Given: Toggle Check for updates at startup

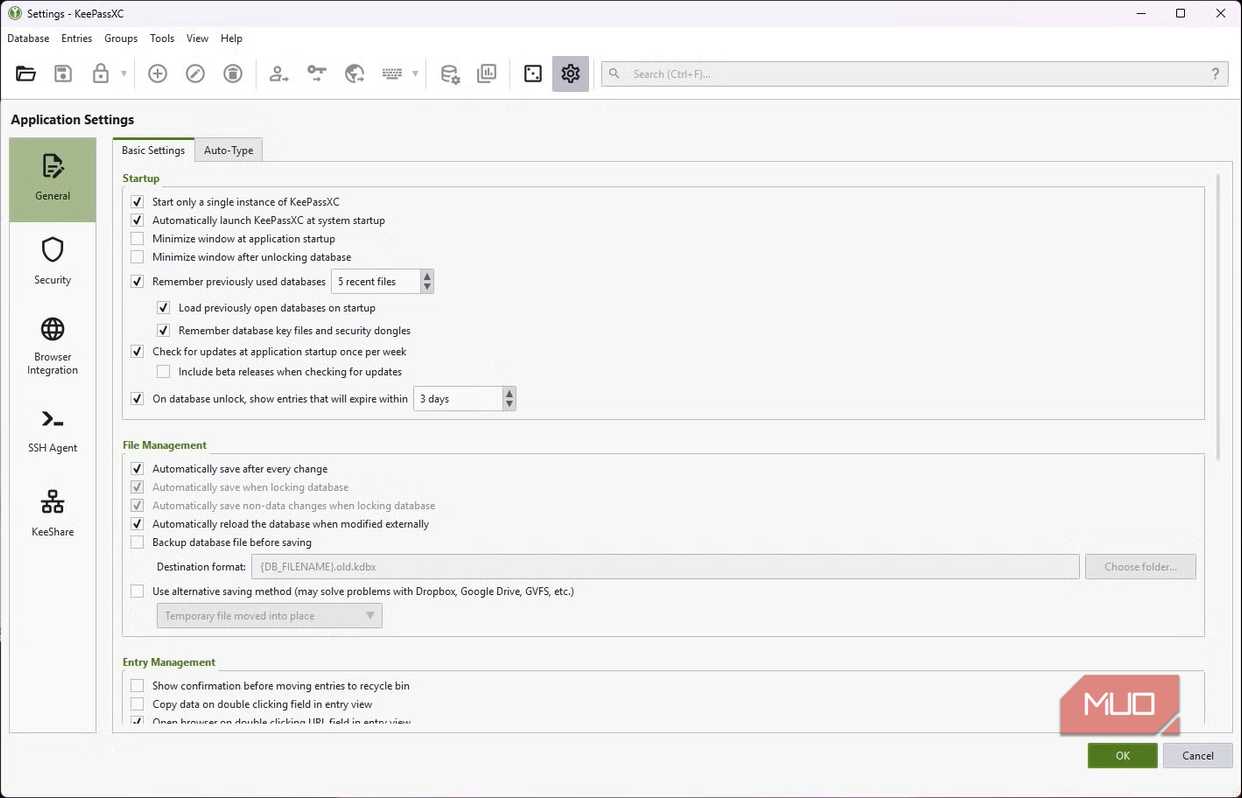Looking at the screenshot, I should click(x=138, y=352).
